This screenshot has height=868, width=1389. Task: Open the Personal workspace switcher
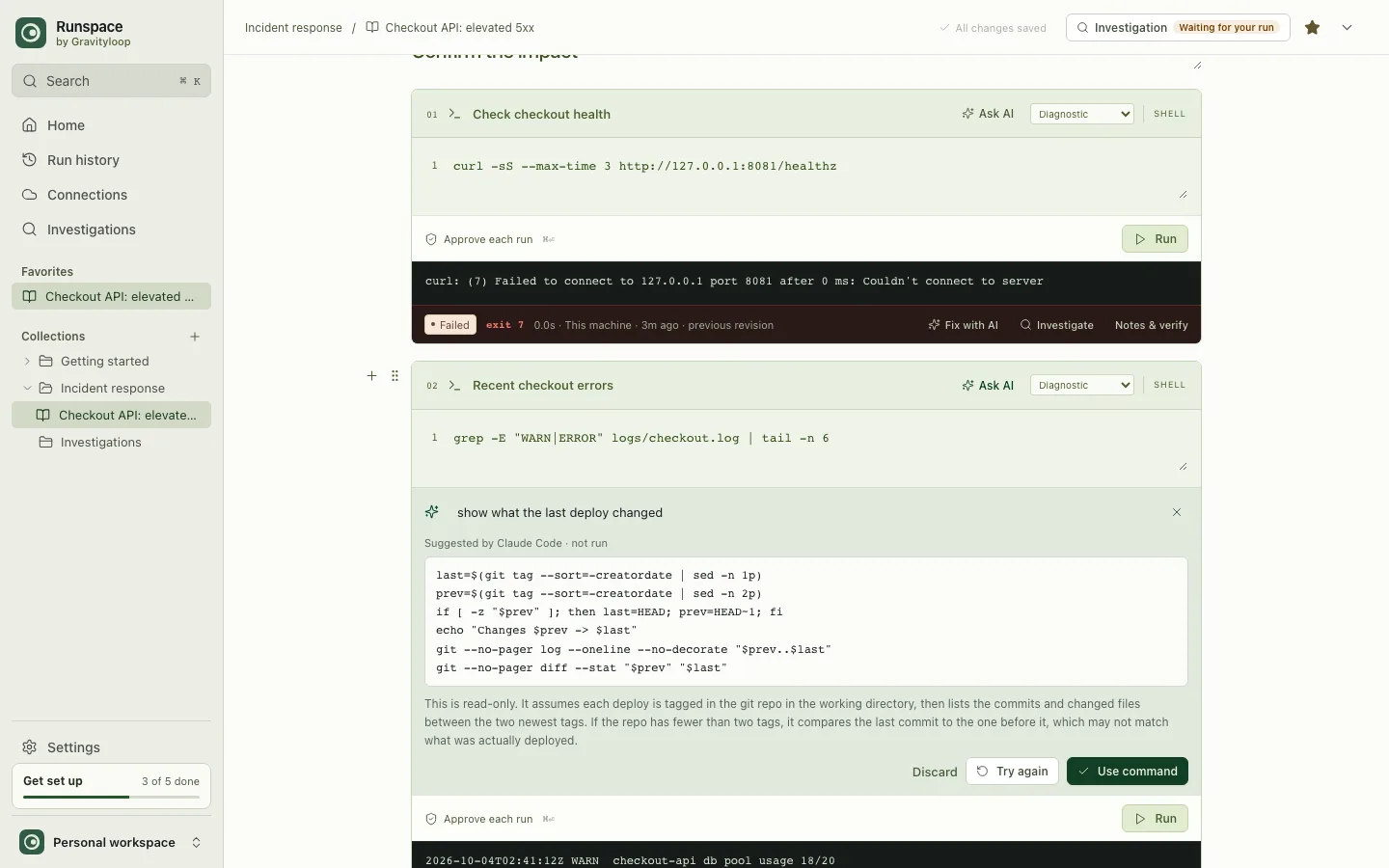click(111, 842)
